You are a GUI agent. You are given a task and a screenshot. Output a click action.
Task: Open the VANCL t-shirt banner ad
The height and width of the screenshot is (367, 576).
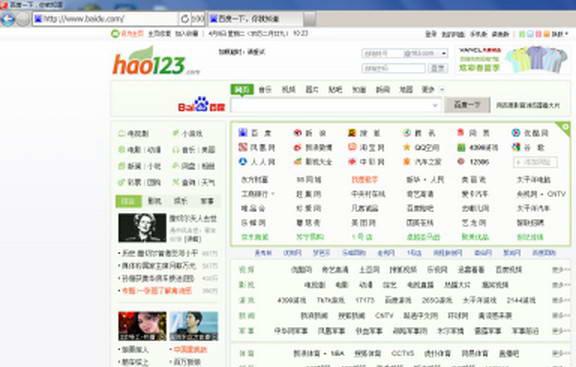click(513, 60)
